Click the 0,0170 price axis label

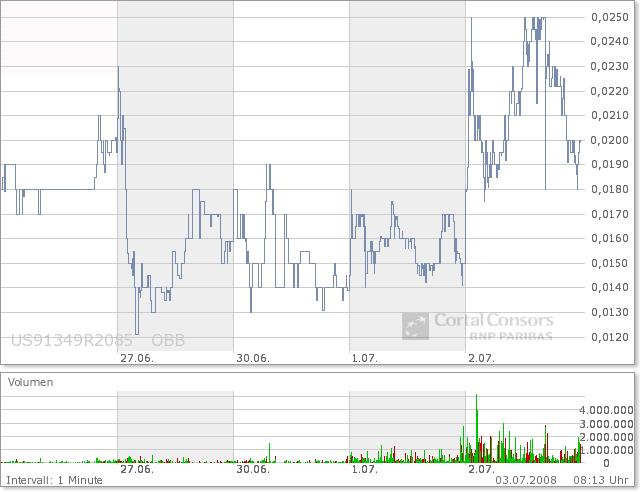tap(610, 214)
